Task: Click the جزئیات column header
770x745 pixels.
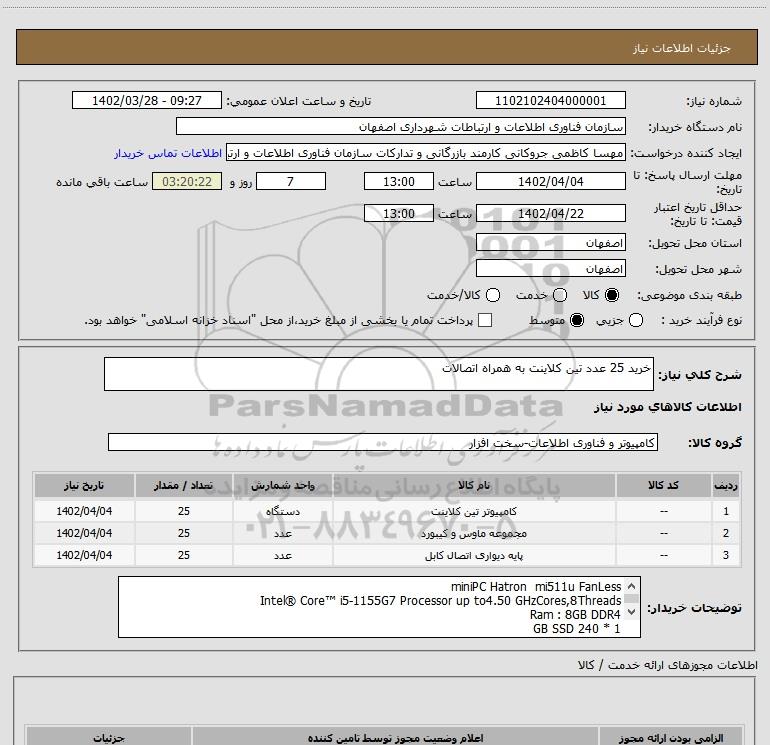Action: [109, 738]
